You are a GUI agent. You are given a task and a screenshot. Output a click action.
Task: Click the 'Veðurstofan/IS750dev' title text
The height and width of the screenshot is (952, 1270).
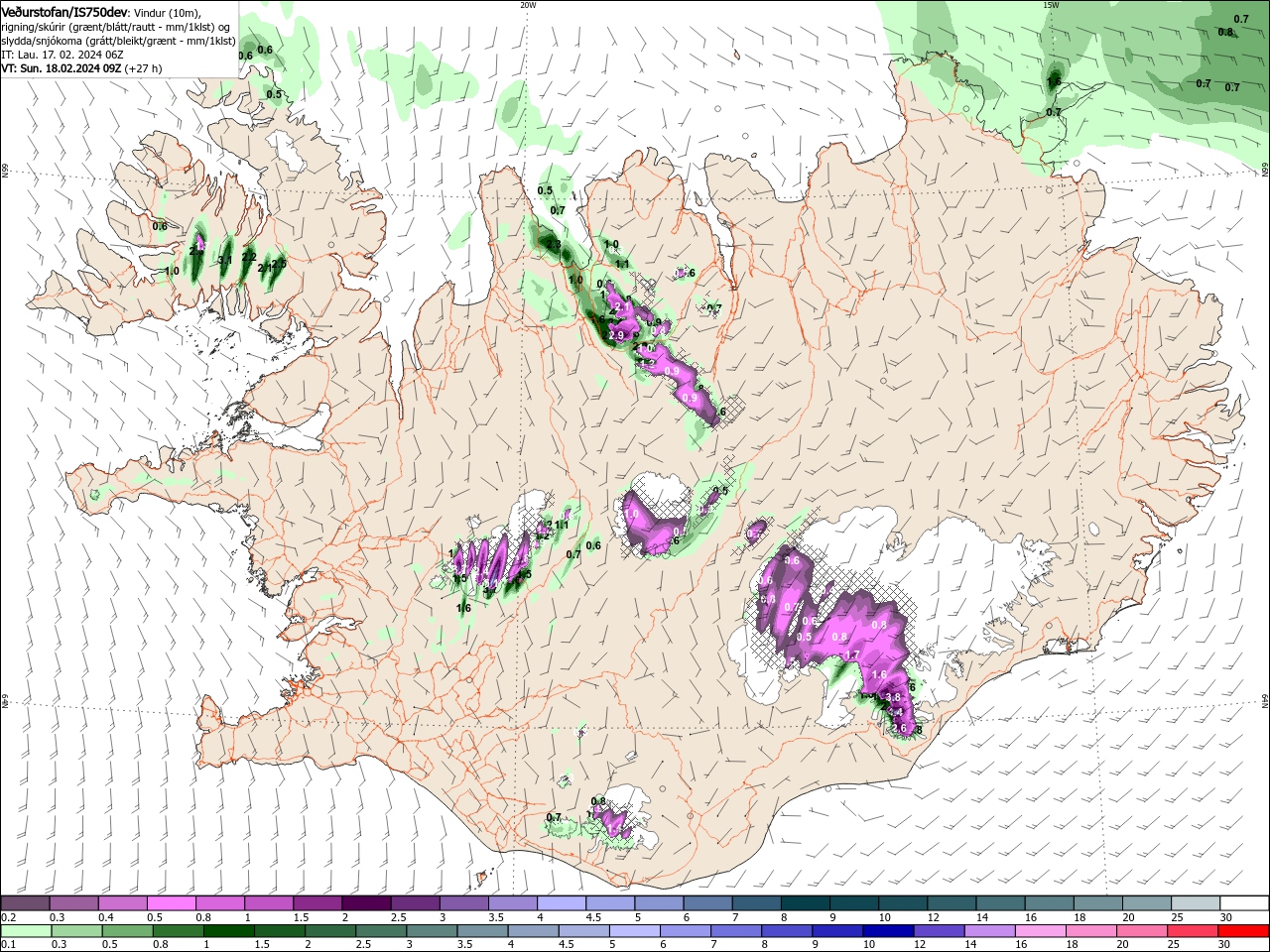pyautogui.click(x=64, y=12)
